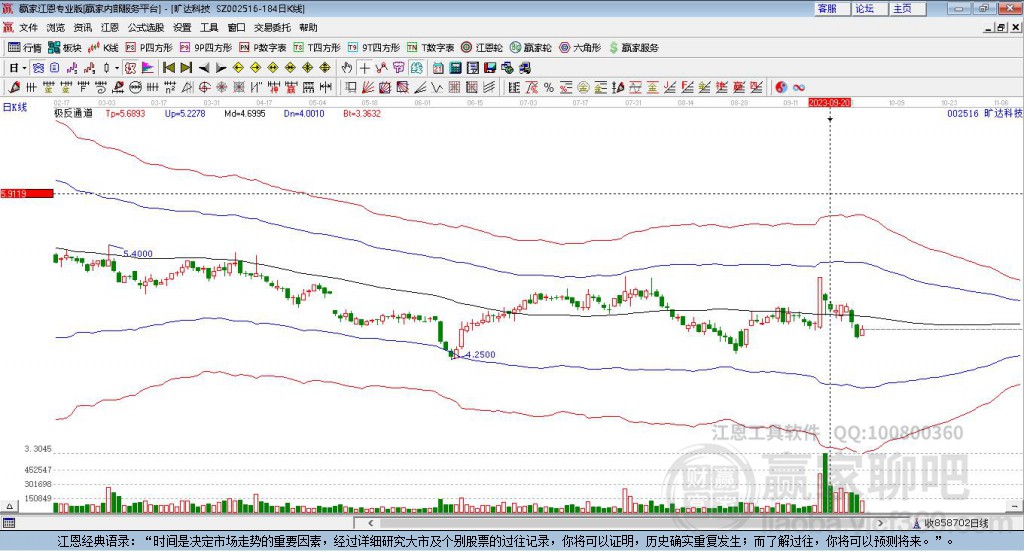Click the 日K线 chart label
This screenshot has width=1024, height=551.
15,107
